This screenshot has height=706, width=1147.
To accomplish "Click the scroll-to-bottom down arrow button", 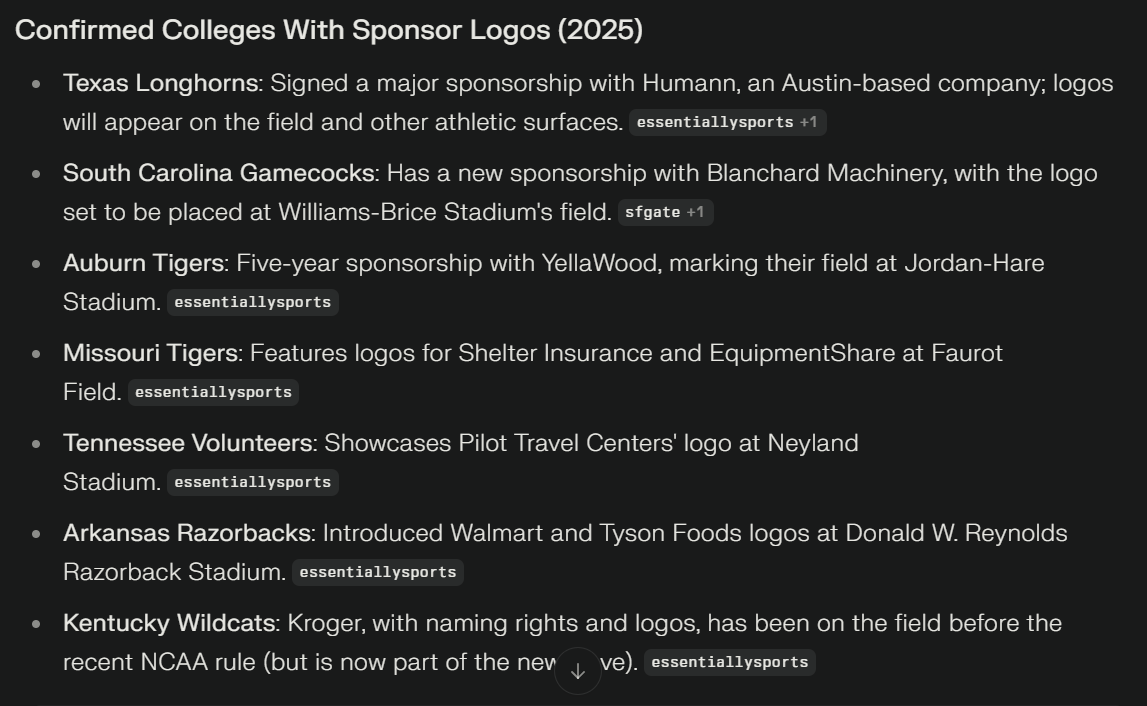I will click(578, 671).
